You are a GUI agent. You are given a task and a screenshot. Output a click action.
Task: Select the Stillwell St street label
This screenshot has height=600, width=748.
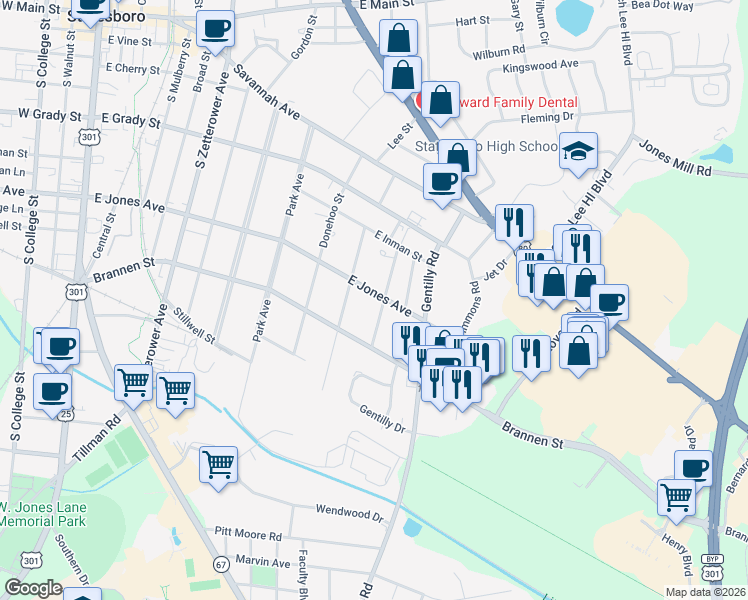point(194,325)
